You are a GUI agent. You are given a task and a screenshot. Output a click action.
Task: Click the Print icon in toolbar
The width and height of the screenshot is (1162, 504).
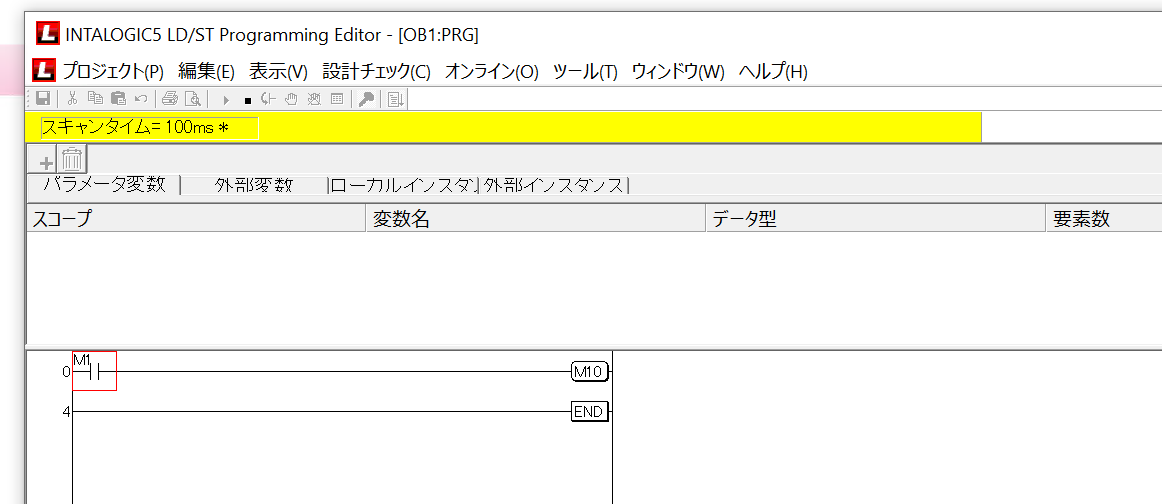click(x=170, y=98)
